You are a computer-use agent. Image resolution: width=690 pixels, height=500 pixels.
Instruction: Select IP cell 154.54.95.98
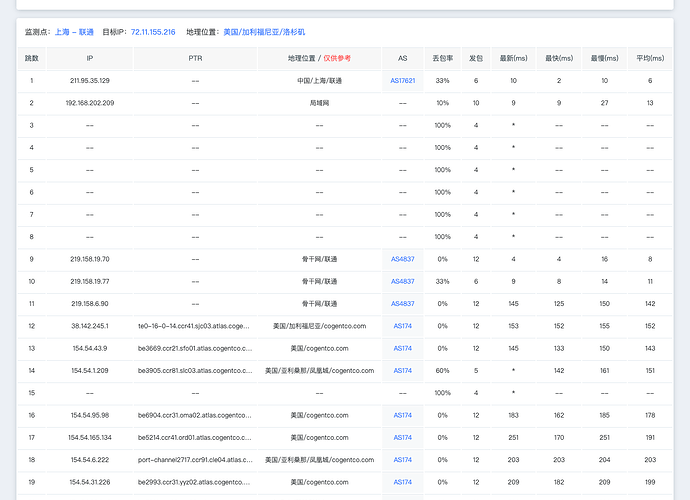click(x=90, y=415)
